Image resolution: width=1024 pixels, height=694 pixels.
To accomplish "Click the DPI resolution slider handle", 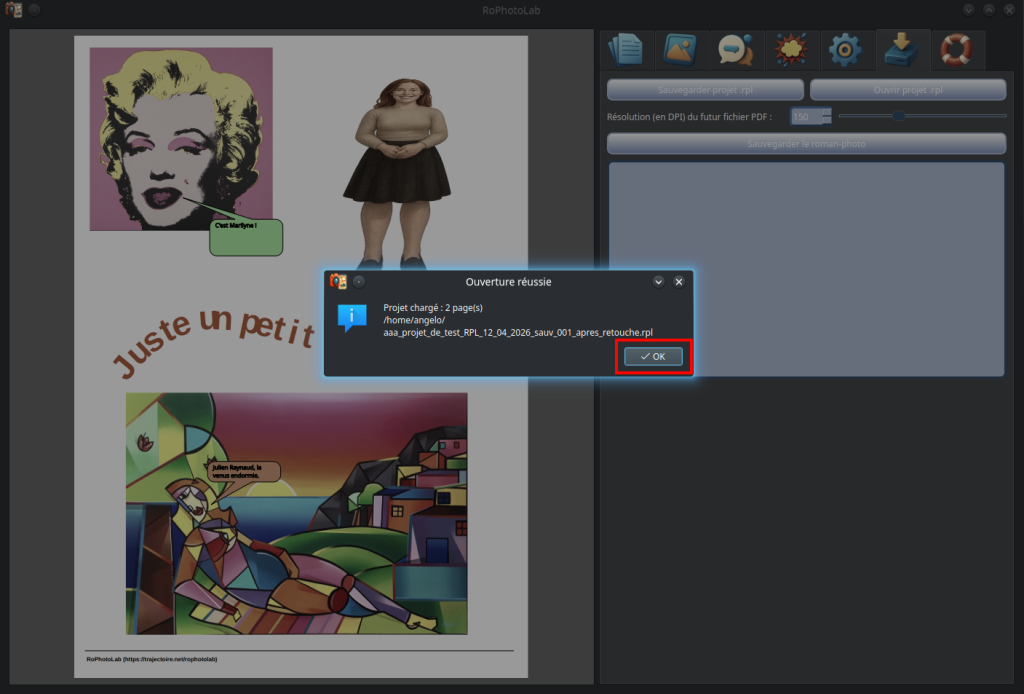I will pos(899,116).
